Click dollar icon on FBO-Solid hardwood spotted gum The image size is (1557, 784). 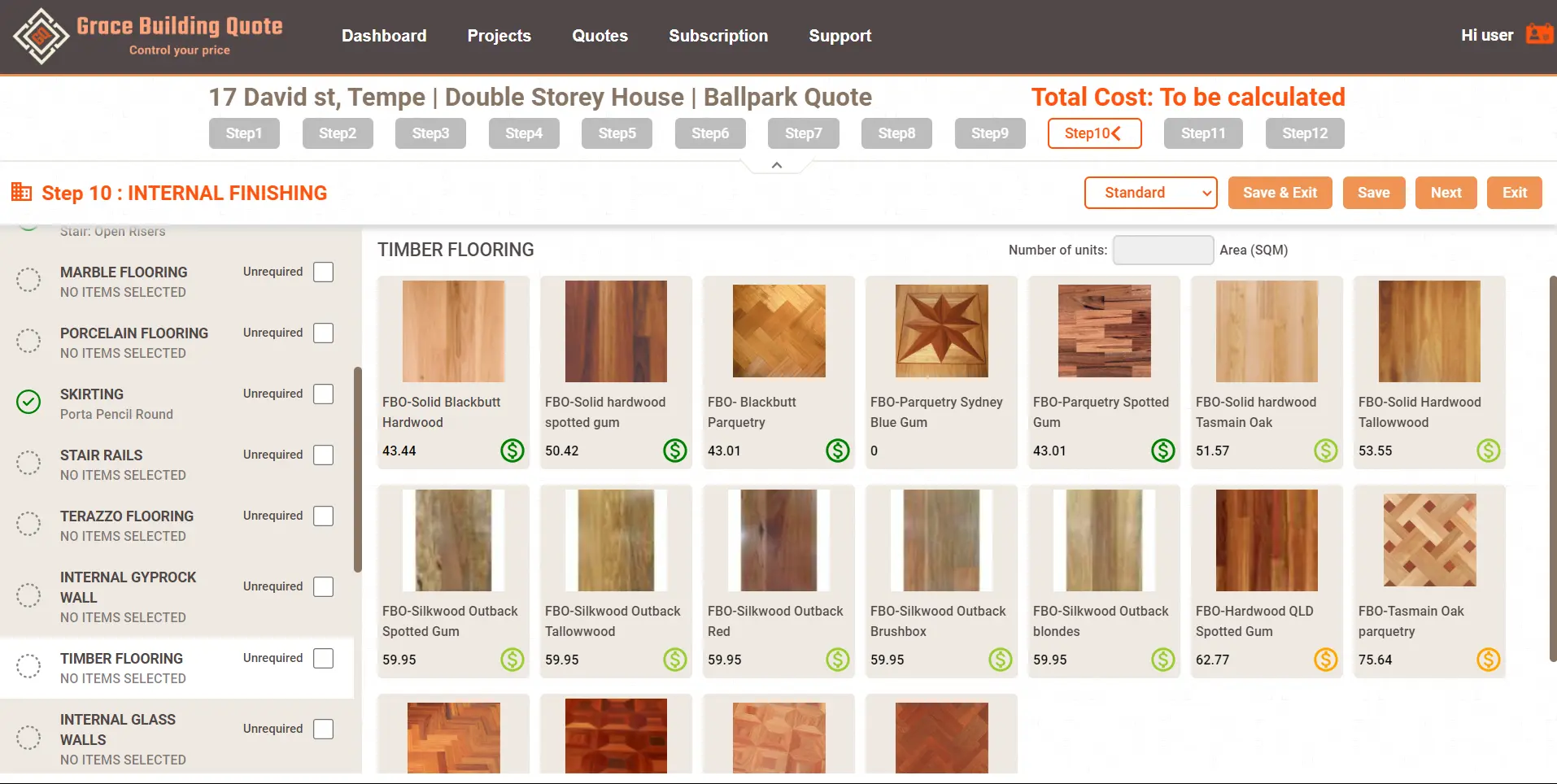[x=674, y=451]
